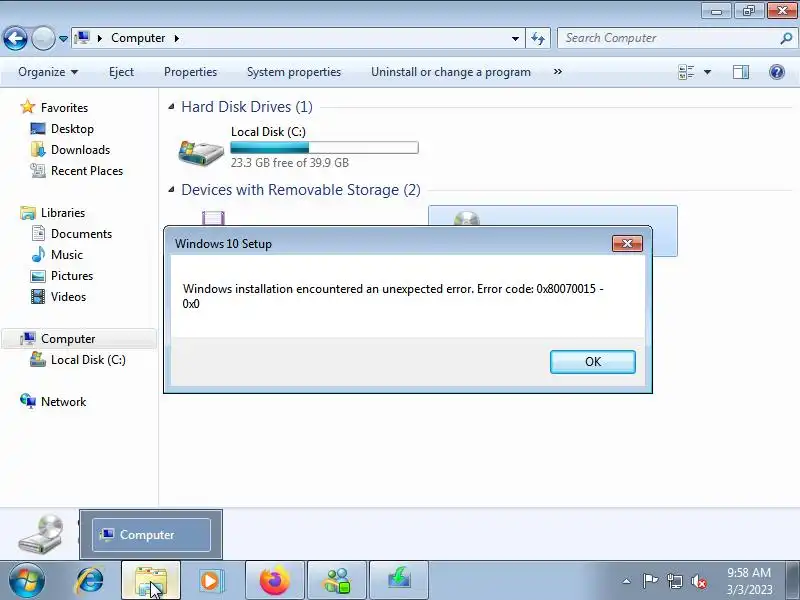The height and width of the screenshot is (600, 800).
Task: Toggle the preview pane
Action: [x=741, y=72]
